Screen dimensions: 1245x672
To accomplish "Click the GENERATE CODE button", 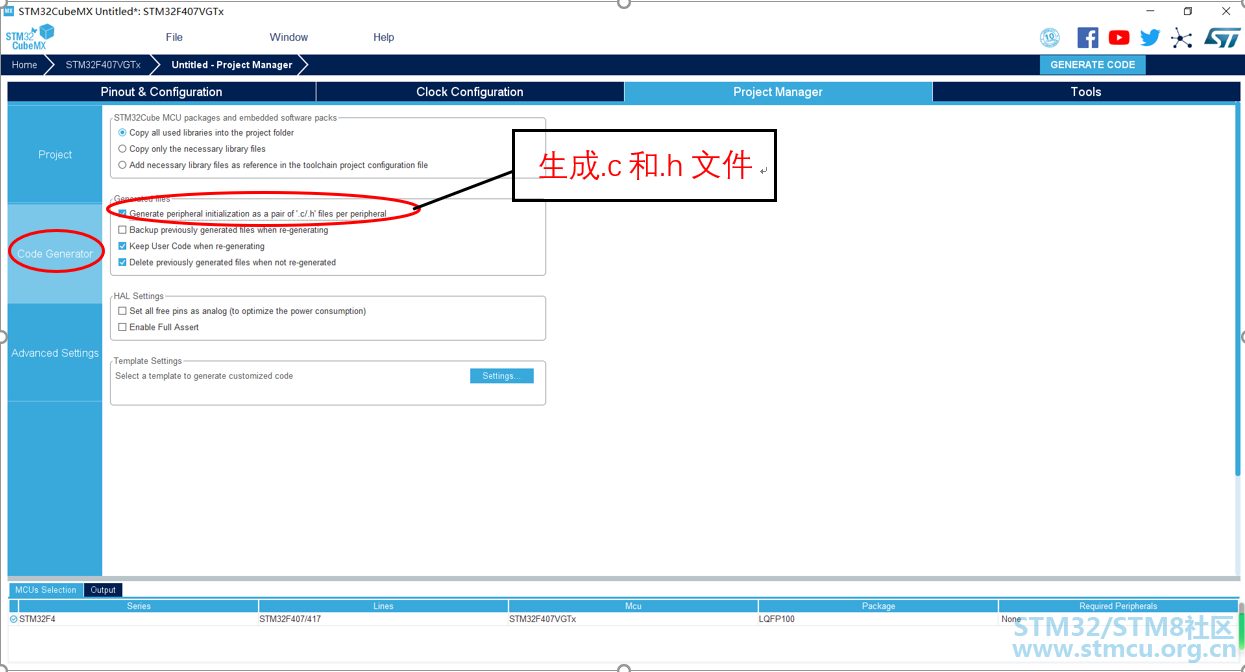I will (1093, 65).
